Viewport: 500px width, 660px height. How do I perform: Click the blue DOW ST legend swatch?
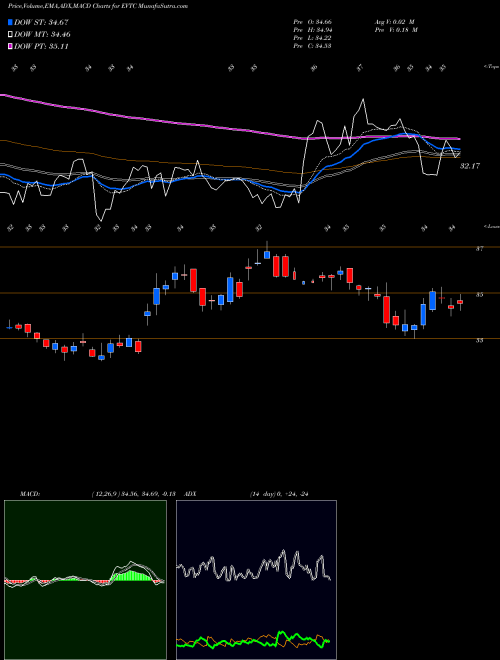pos(11,22)
